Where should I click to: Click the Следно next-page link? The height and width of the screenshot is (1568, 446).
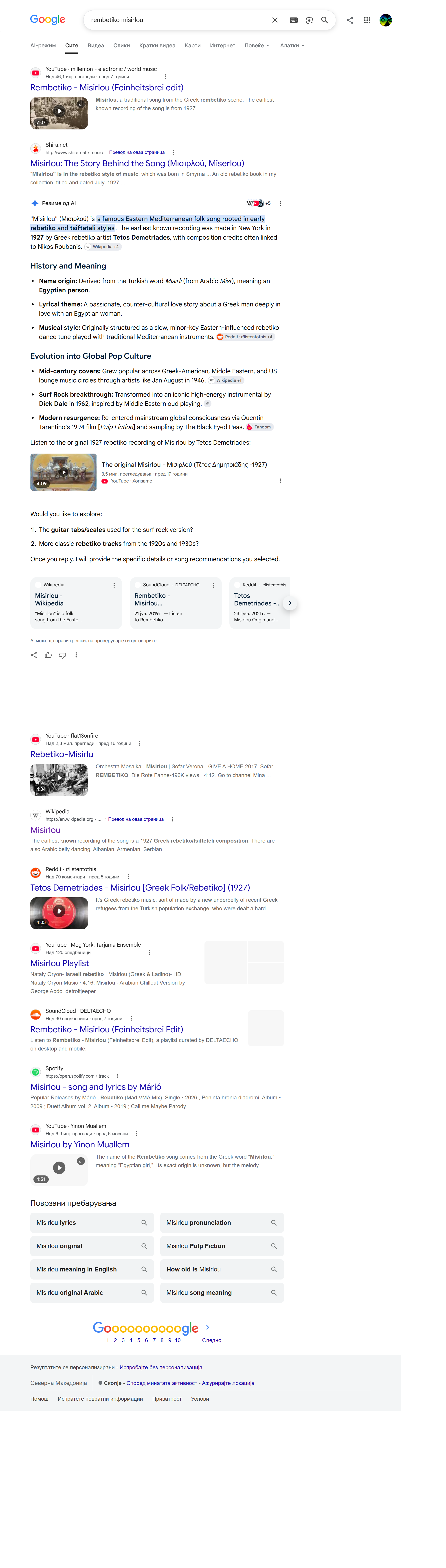pos(211,1340)
